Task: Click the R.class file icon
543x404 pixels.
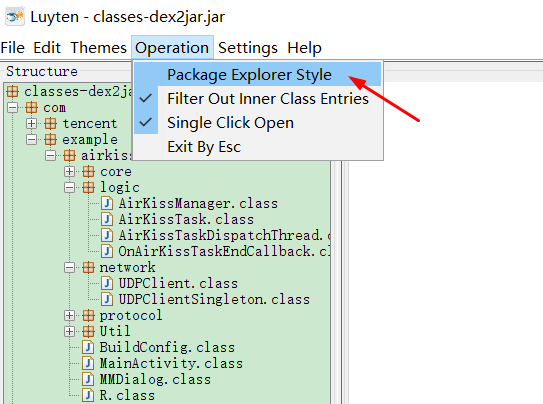Action: point(88,395)
